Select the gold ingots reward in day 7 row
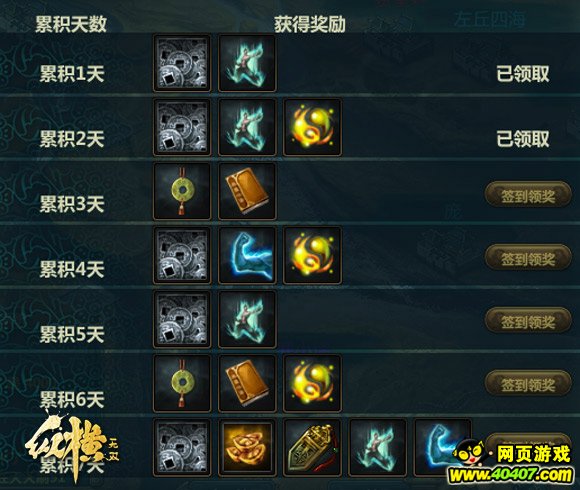Viewport: 580px width, 490px height. coord(247,447)
